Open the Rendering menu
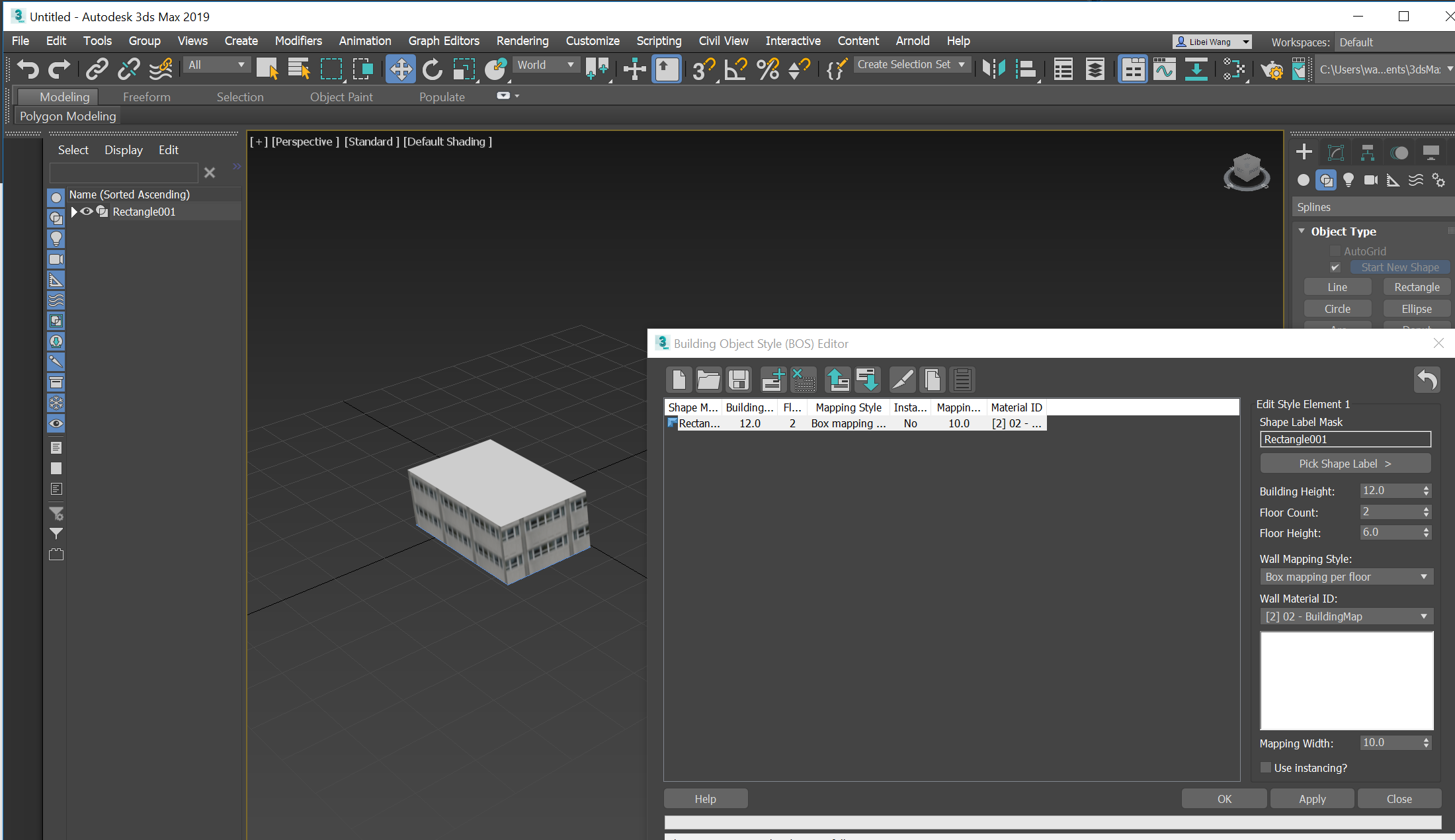1455x840 pixels. click(522, 40)
